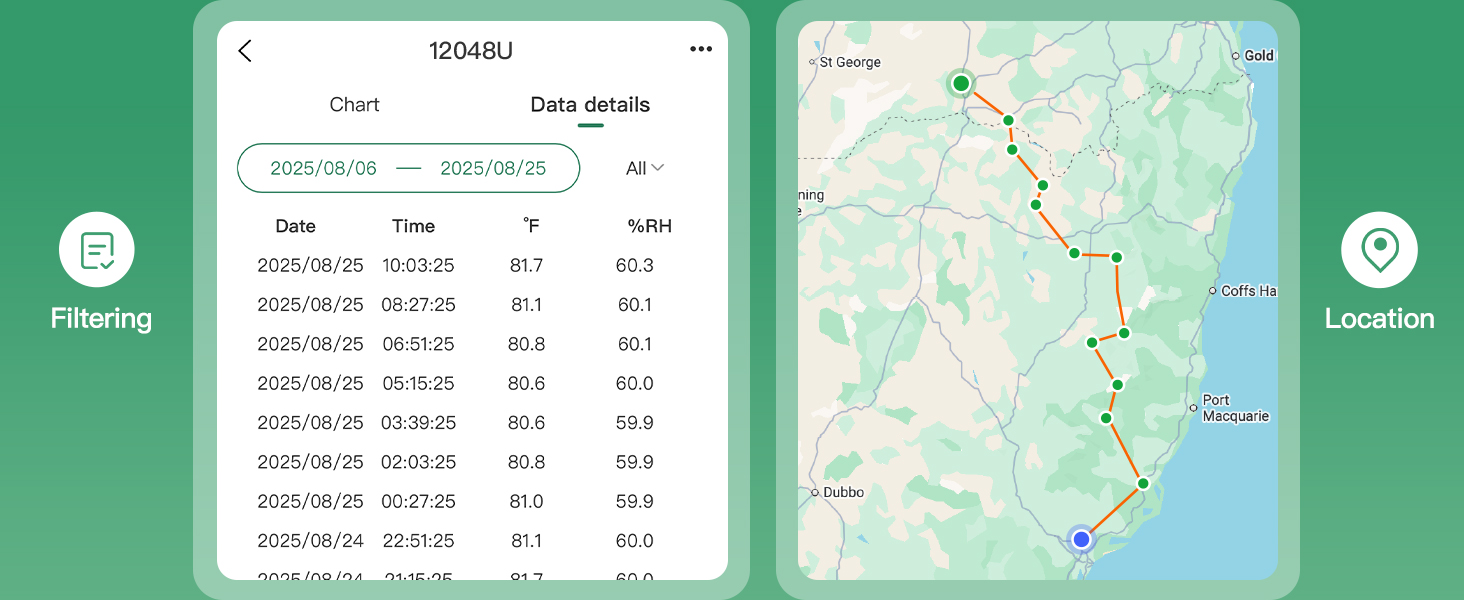Set end date 2025/08/25 field

click(x=493, y=168)
